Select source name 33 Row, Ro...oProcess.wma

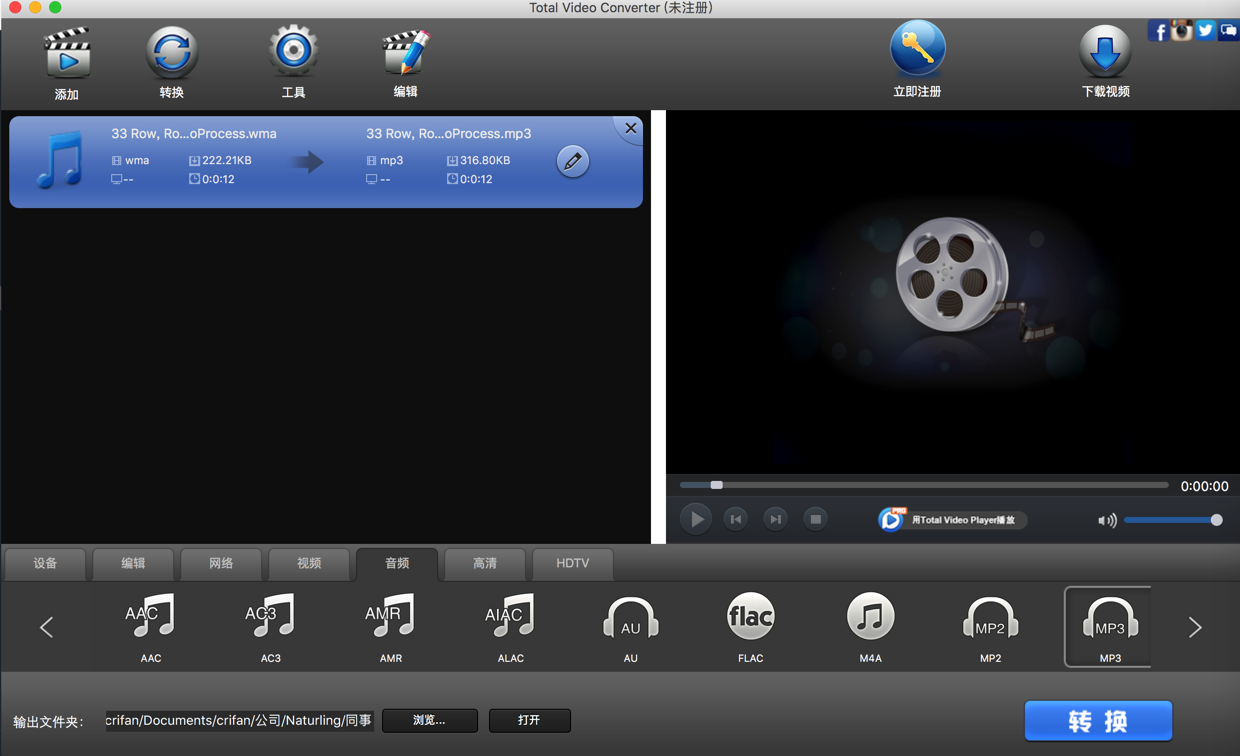pos(194,134)
